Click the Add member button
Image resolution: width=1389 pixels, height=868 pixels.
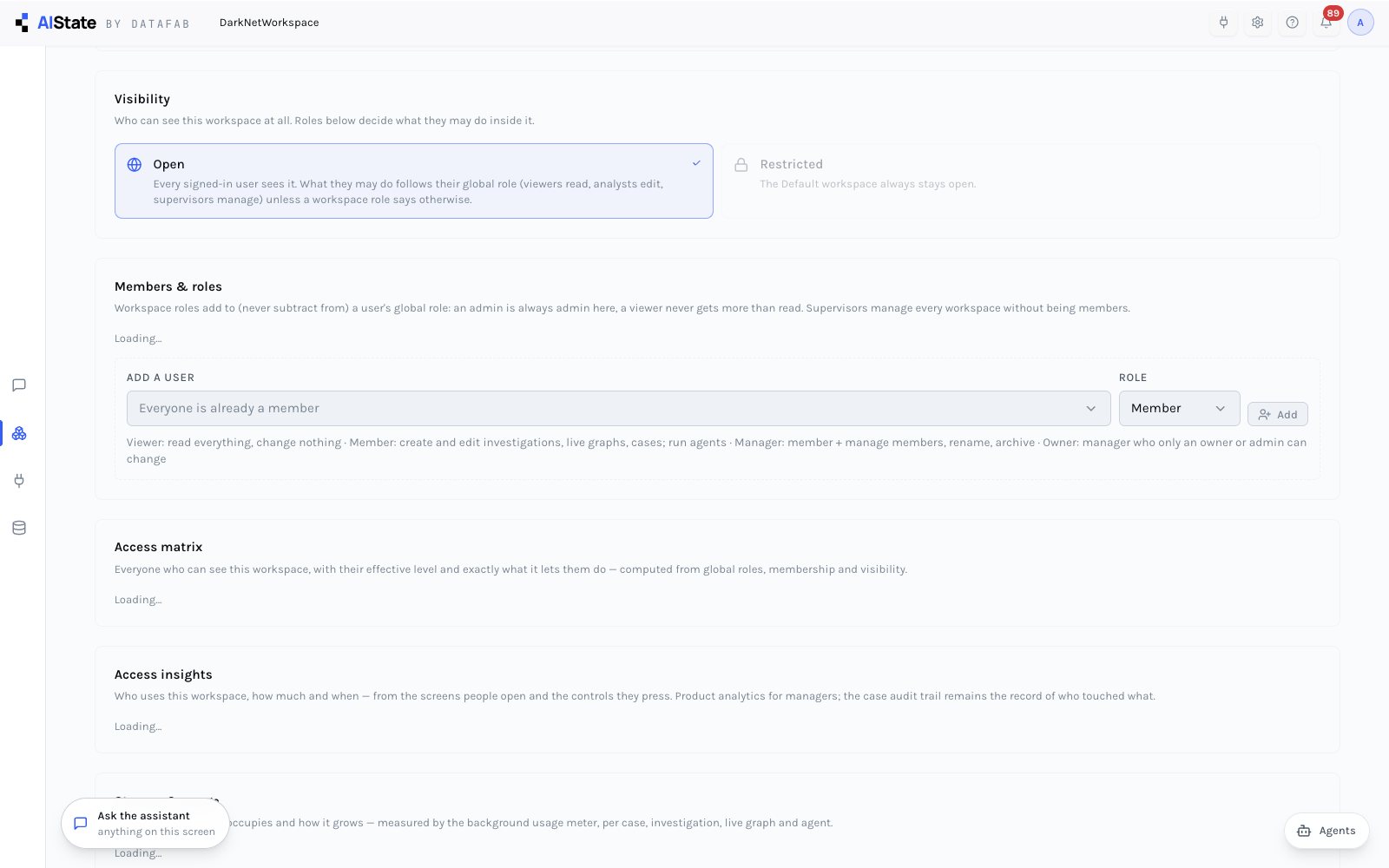(x=1277, y=415)
